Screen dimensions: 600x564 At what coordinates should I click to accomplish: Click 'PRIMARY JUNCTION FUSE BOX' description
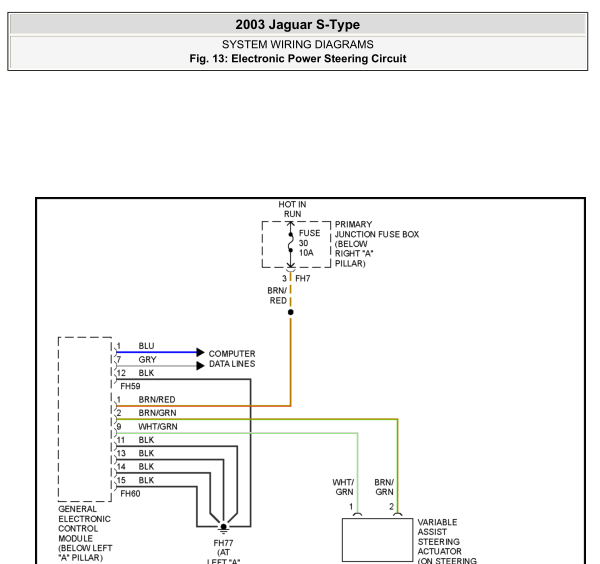tap(377, 244)
